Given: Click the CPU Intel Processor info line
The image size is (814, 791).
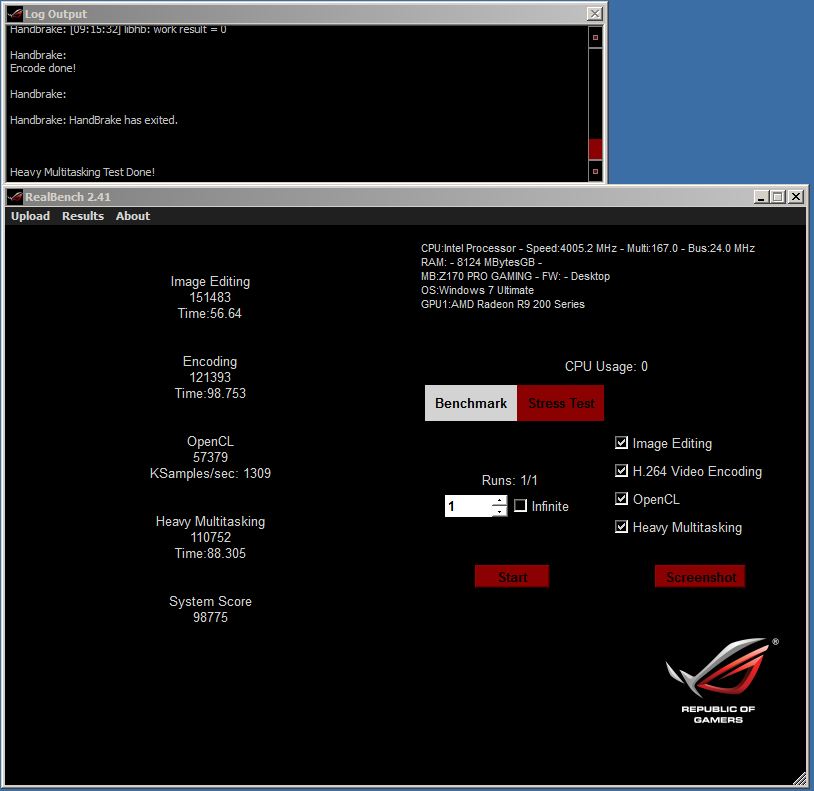Looking at the screenshot, I should pos(588,248).
